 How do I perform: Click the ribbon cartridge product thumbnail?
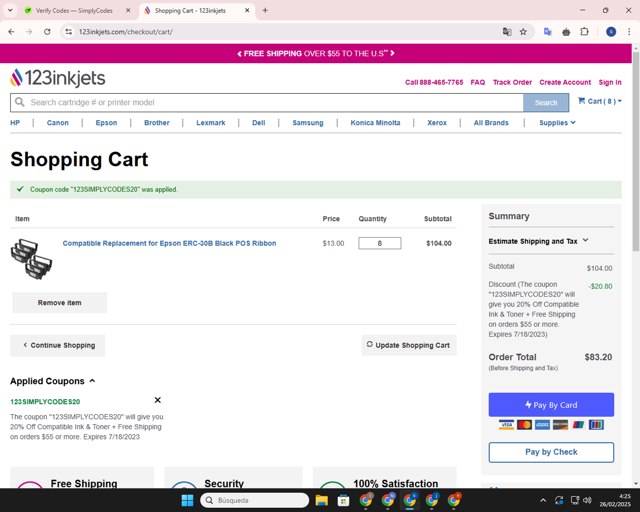[31, 259]
